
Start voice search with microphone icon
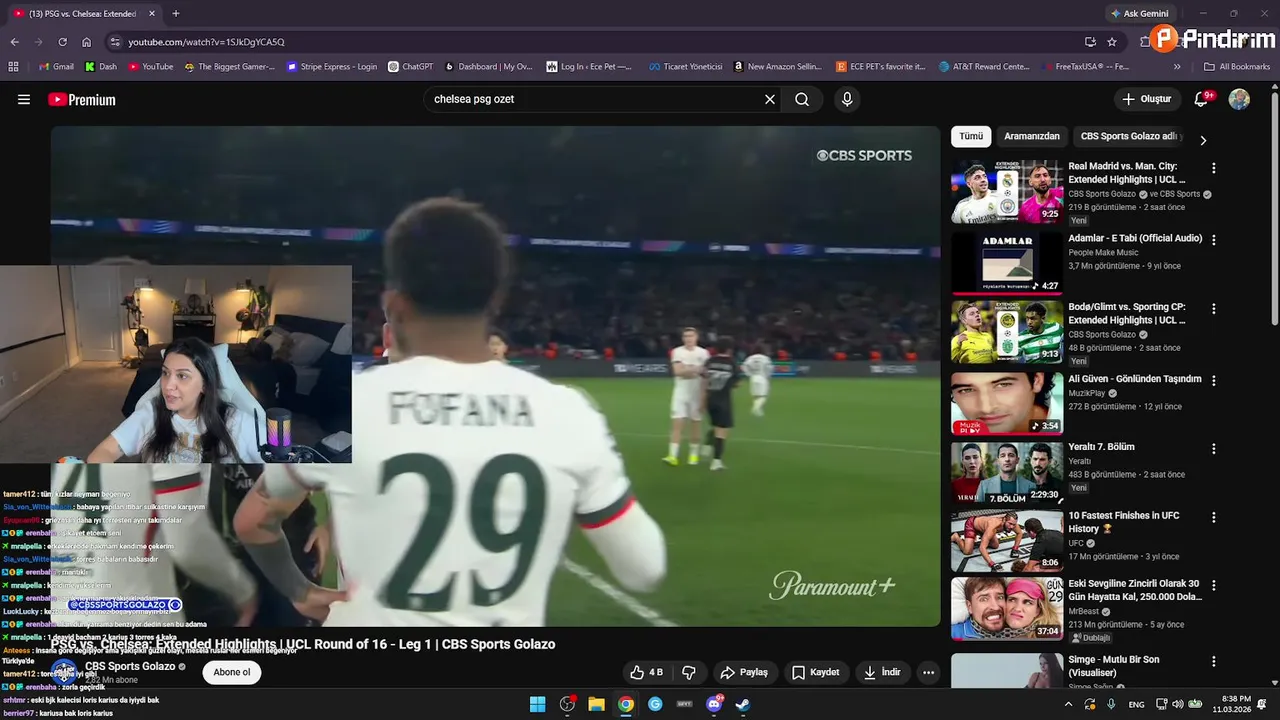[x=847, y=99]
